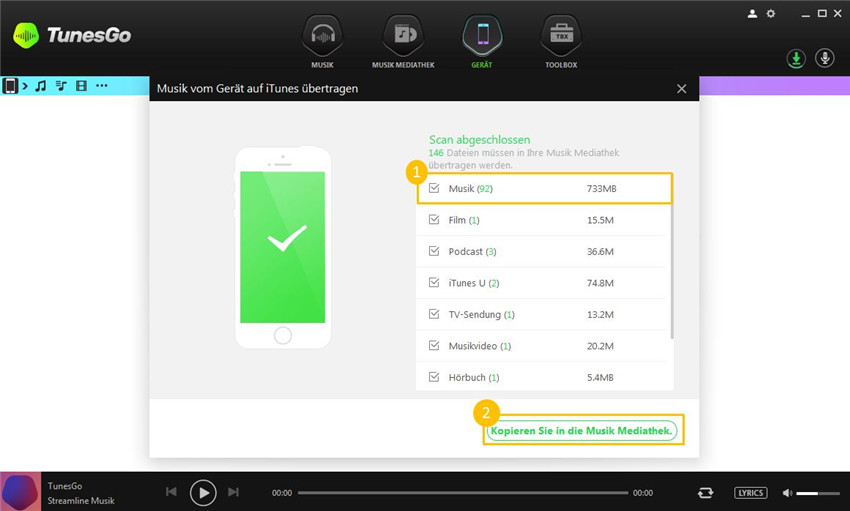850x511 pixels.
Task: Click the 733MB size value
Action: coord(602,189)
